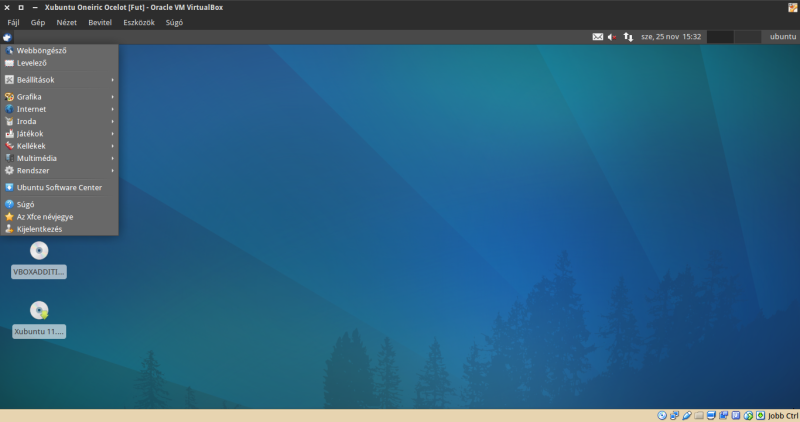This screenshot has width=800, height=422.
Task: Click the Iroda office icon
Action: (9, 121)
